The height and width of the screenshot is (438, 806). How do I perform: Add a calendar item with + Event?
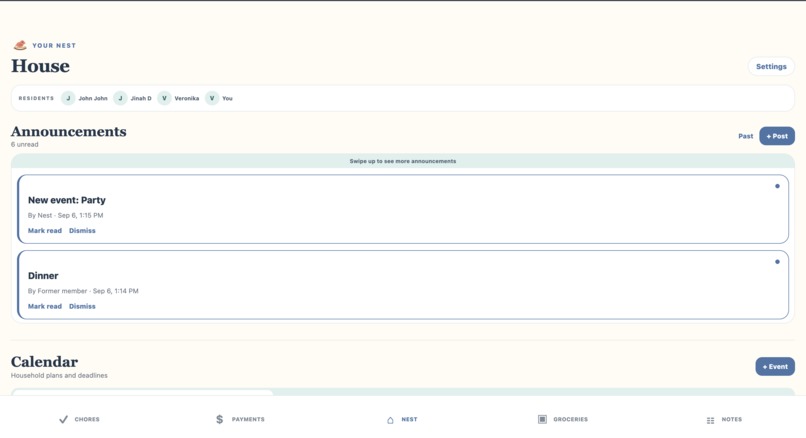[x=775, y=367]
